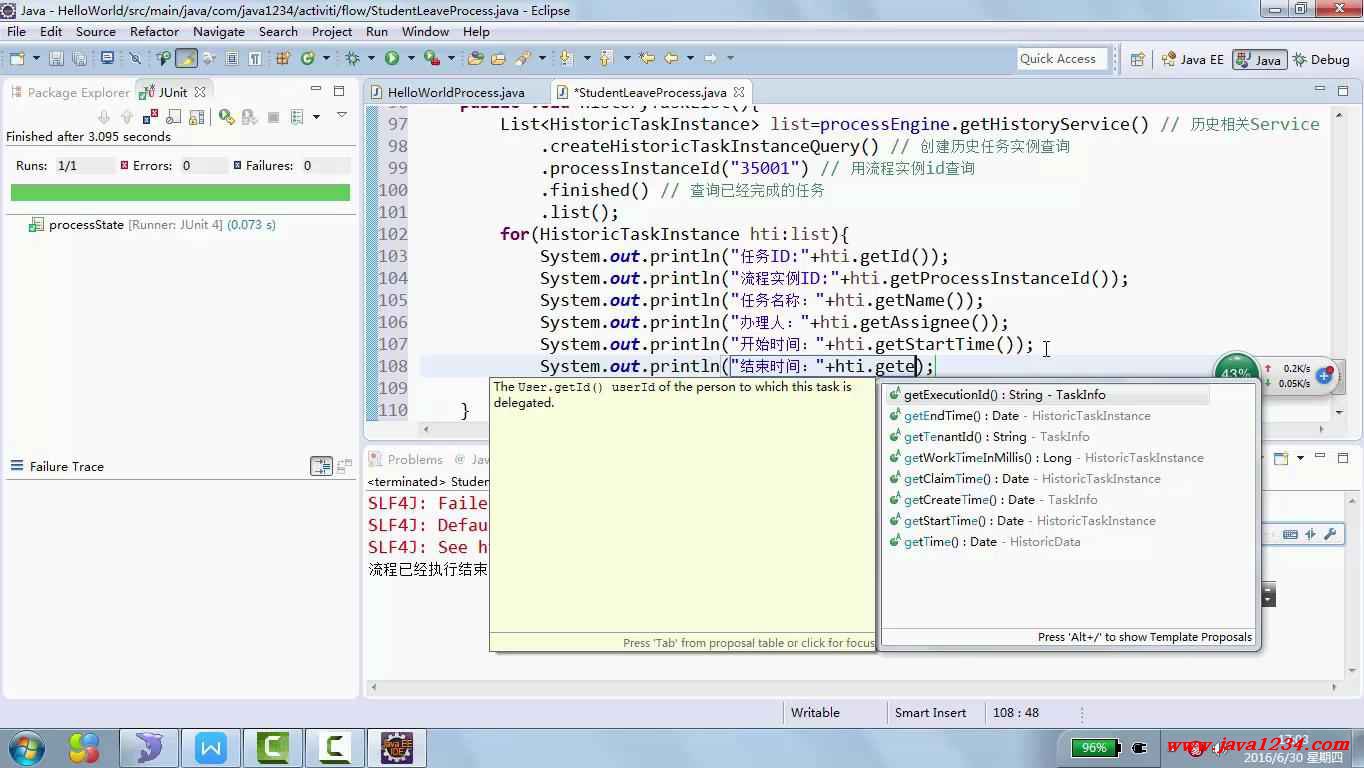Close the StudentLeaveProcess.java editor tab
1364x768 pixels.
pos(739,92)
